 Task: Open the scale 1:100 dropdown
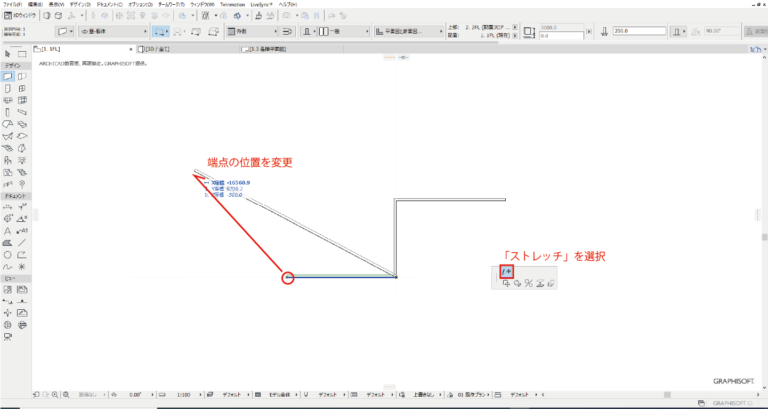click(x=184, y=395)
